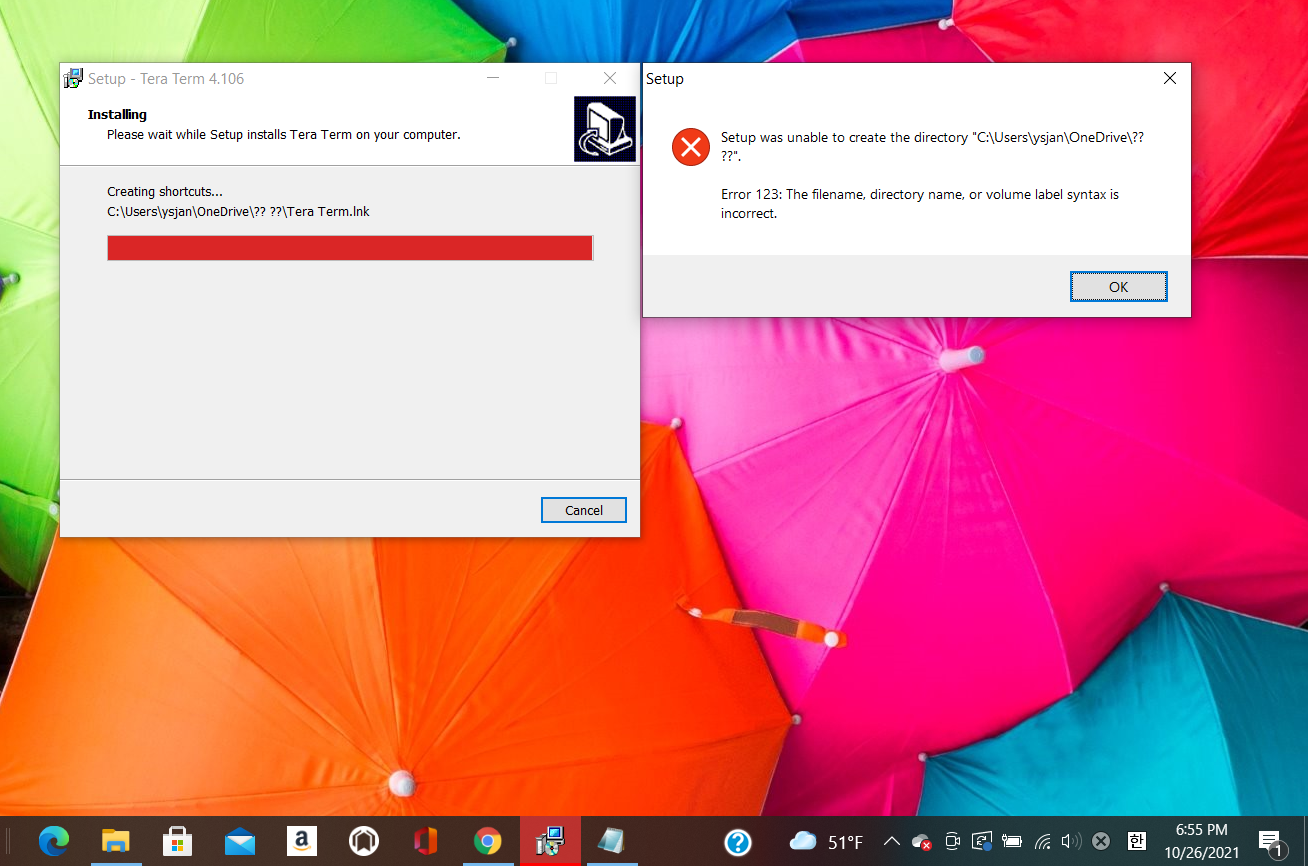
Task: Close the Setup error dialog
Action: (1169, 78)
